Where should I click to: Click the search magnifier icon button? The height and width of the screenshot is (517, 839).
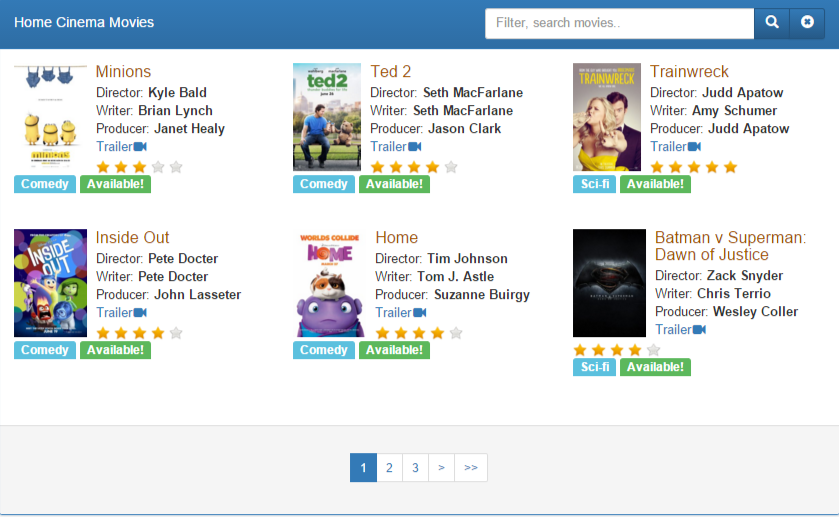(x=772, y=23)
